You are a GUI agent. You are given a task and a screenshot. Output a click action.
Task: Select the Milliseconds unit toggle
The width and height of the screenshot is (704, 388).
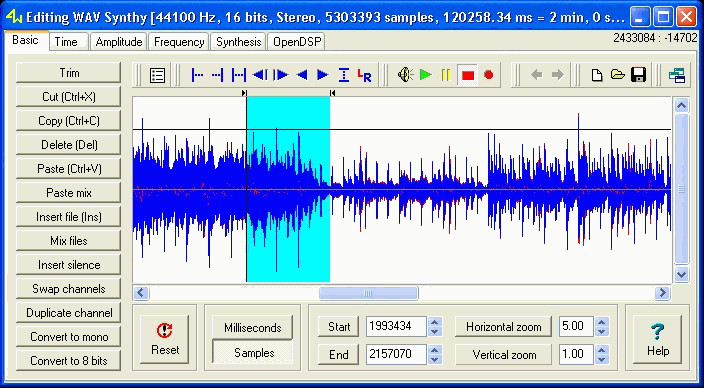click(x=252, y=328)
